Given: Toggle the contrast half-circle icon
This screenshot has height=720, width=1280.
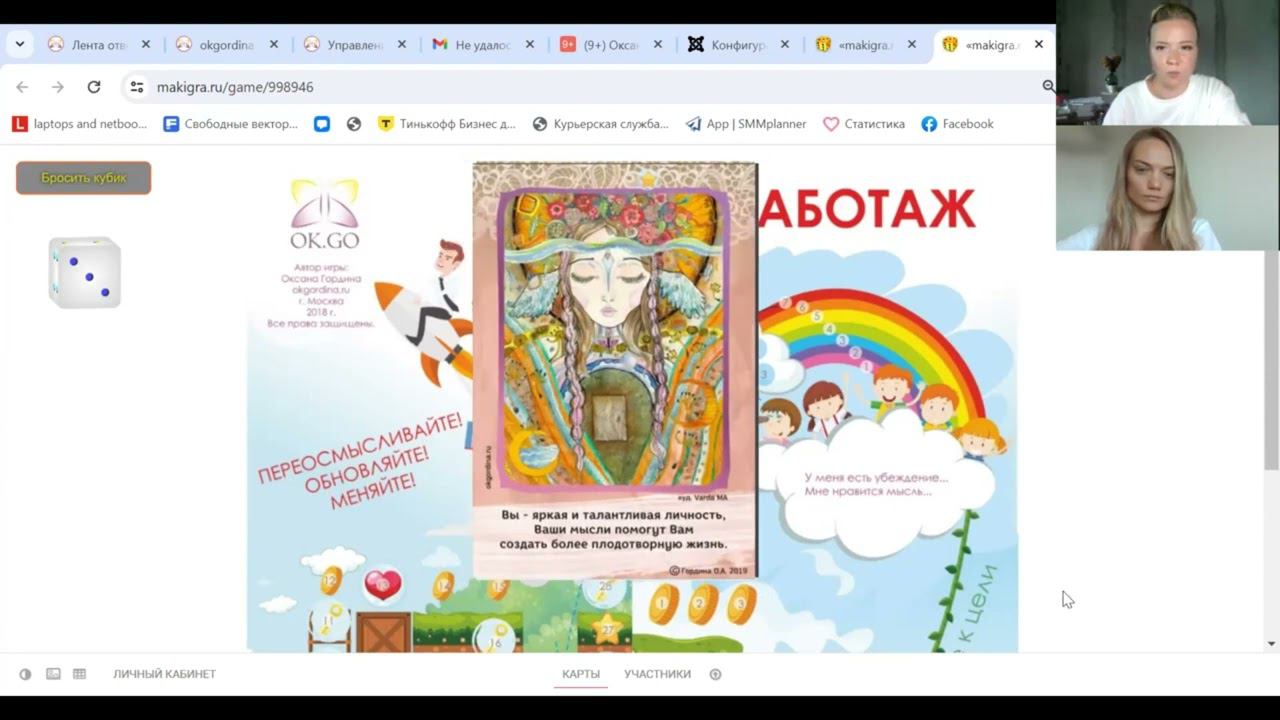Looking at the screenshot, I should pyautogui.click(x=25, y=674).
